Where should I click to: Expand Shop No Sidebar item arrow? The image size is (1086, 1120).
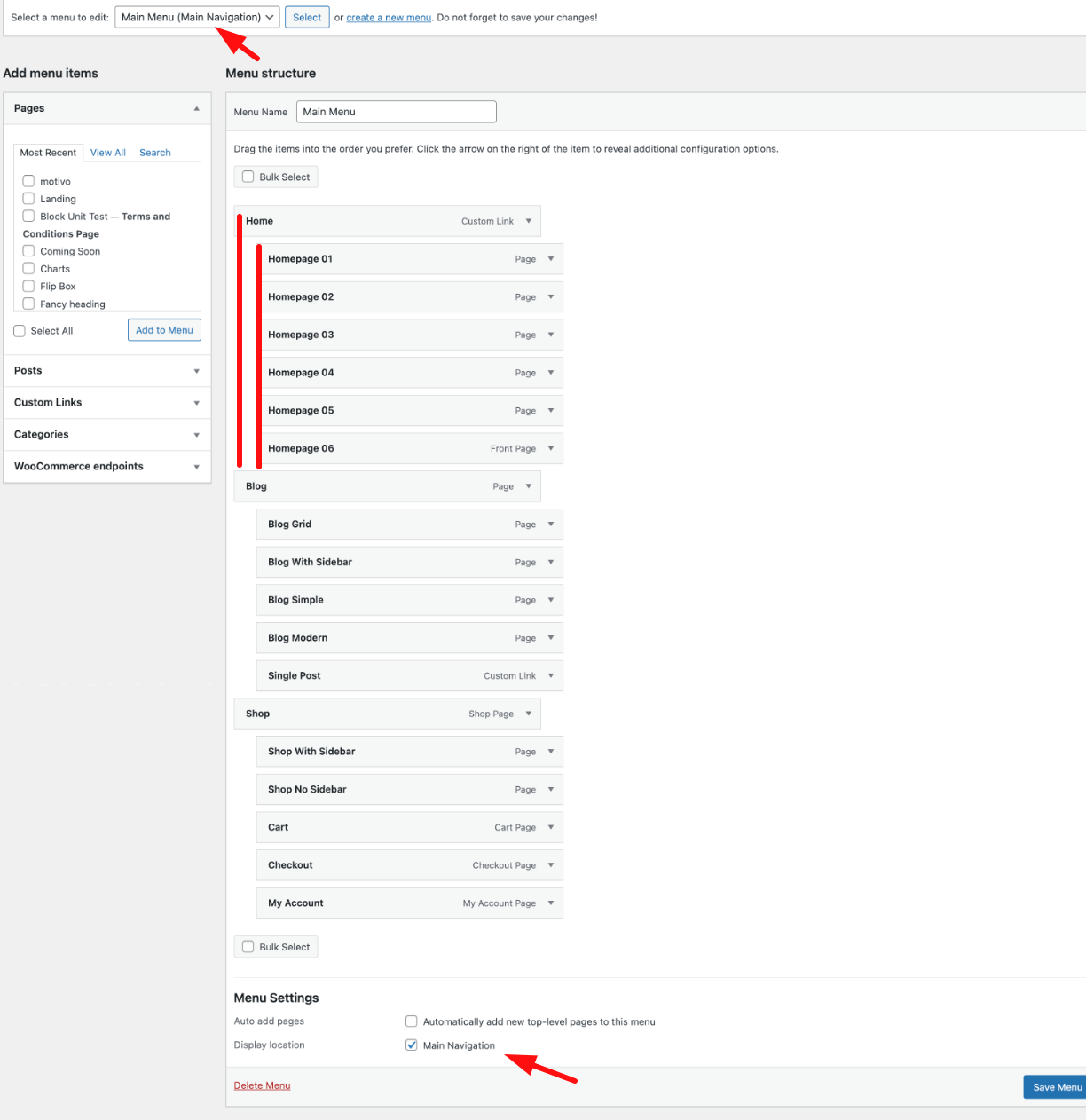click(551, 789)
